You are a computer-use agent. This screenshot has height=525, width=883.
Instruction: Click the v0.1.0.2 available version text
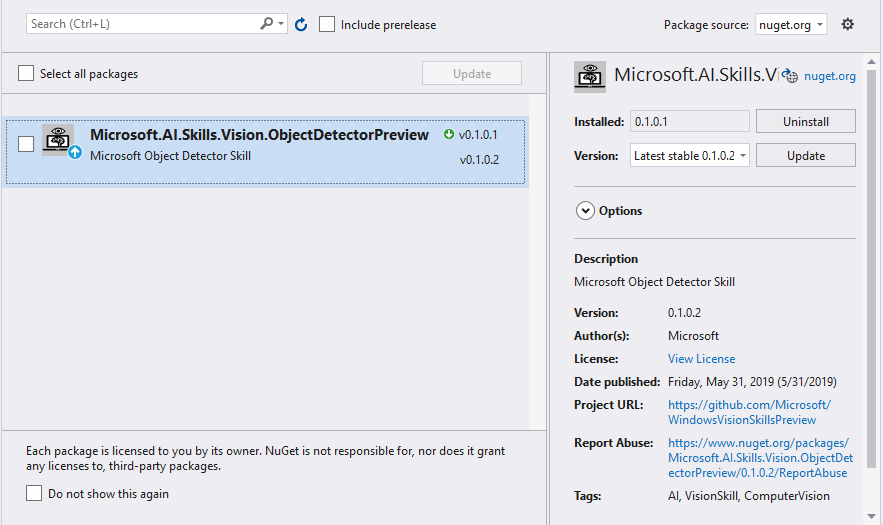[x=479, y=159]
